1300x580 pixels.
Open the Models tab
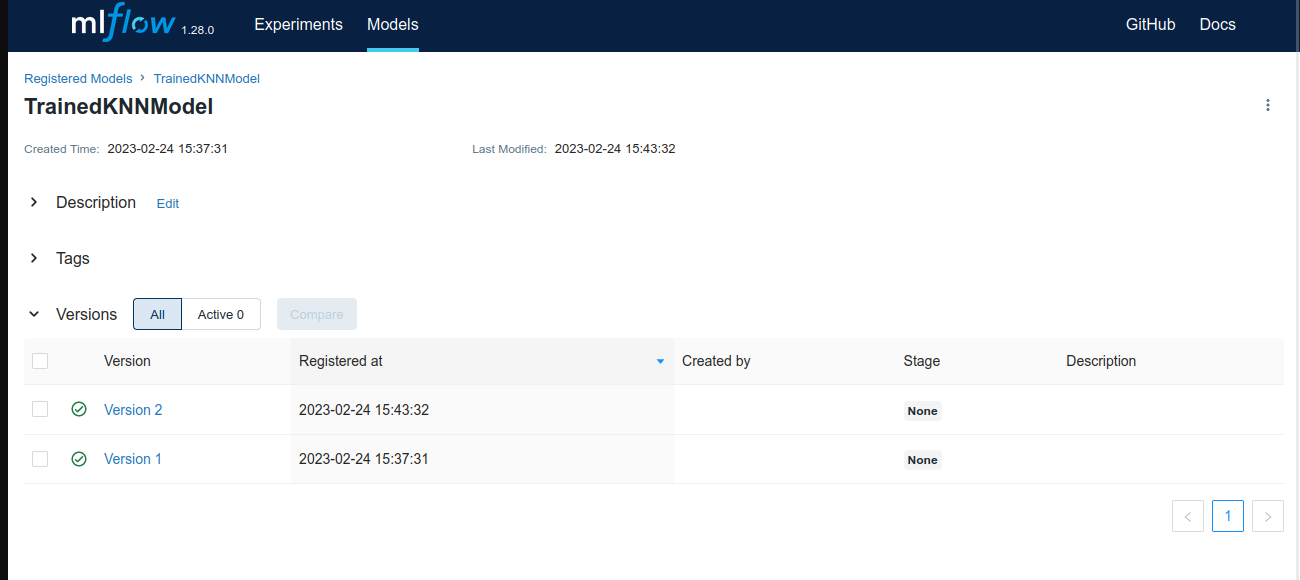392,25
